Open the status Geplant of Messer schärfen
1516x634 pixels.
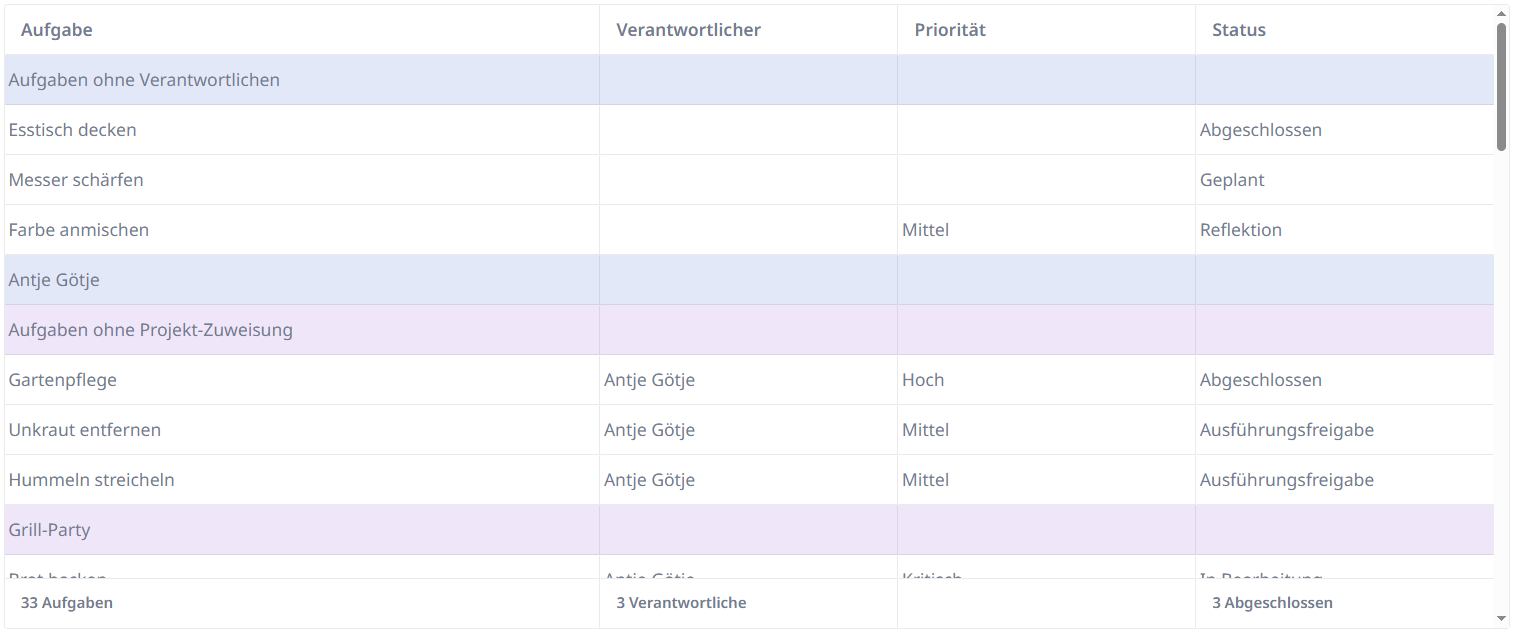coord(1232,179)
